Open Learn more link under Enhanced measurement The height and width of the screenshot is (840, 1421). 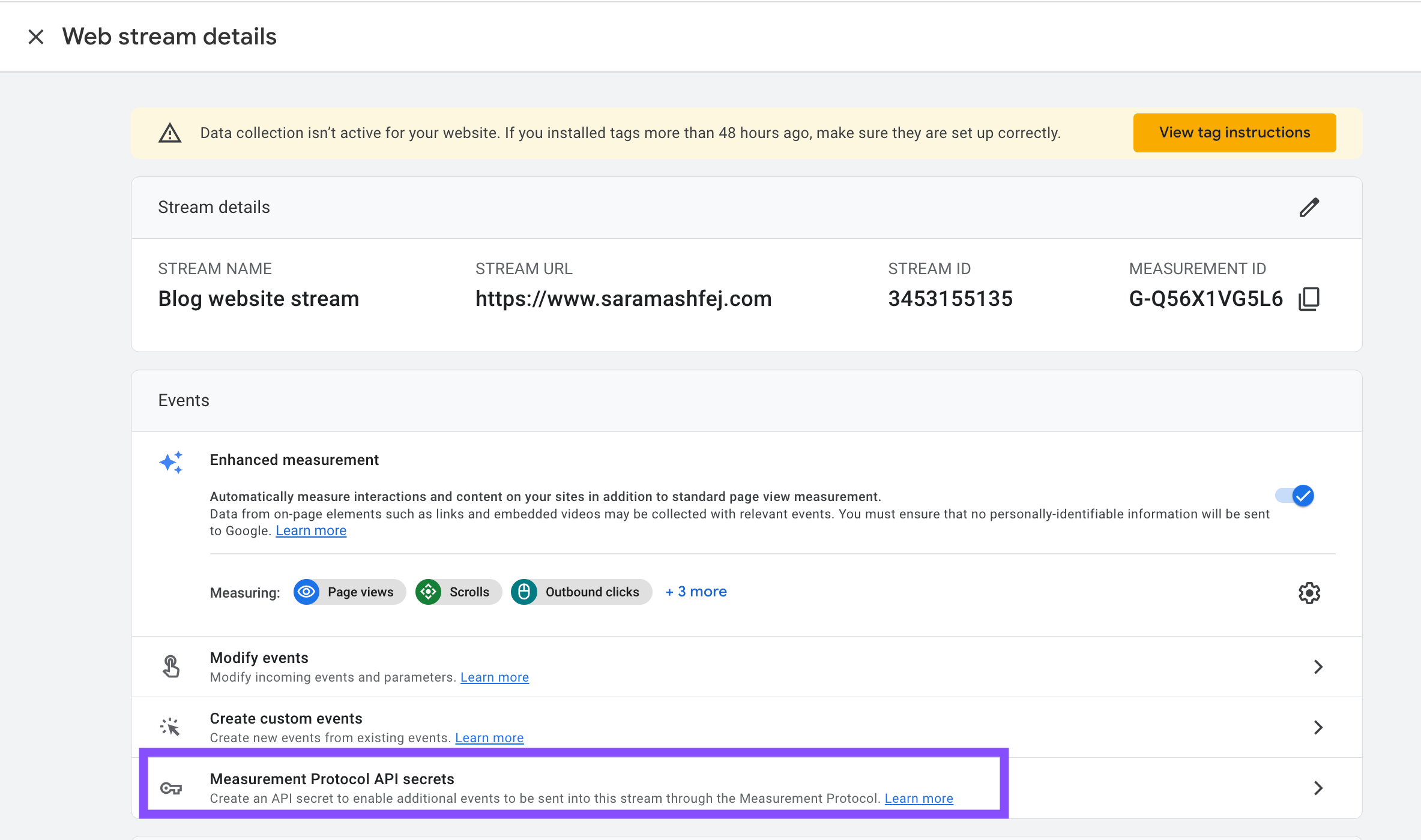[311, 531]
